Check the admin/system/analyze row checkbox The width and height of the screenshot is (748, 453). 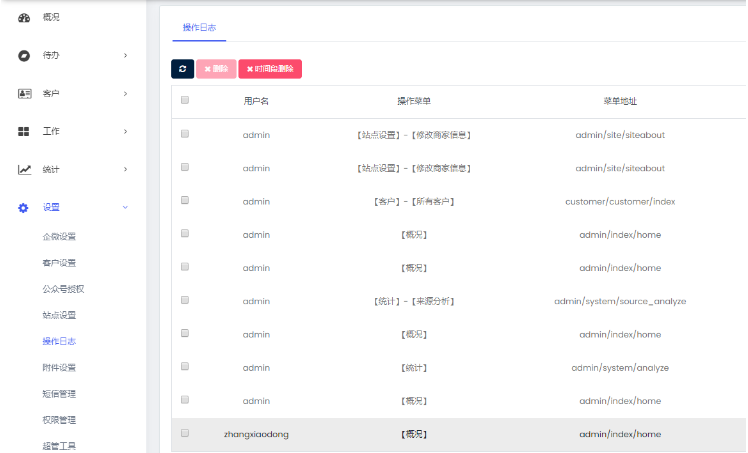[185, 366]
